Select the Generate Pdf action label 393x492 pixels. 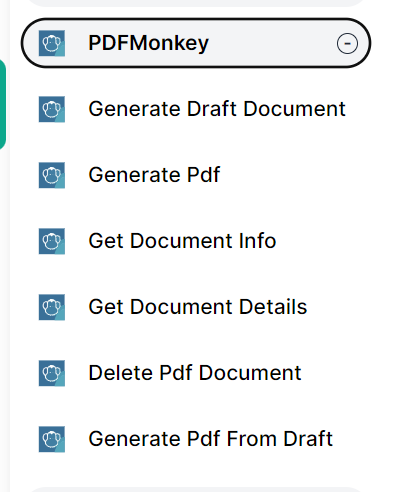point(154,175)
